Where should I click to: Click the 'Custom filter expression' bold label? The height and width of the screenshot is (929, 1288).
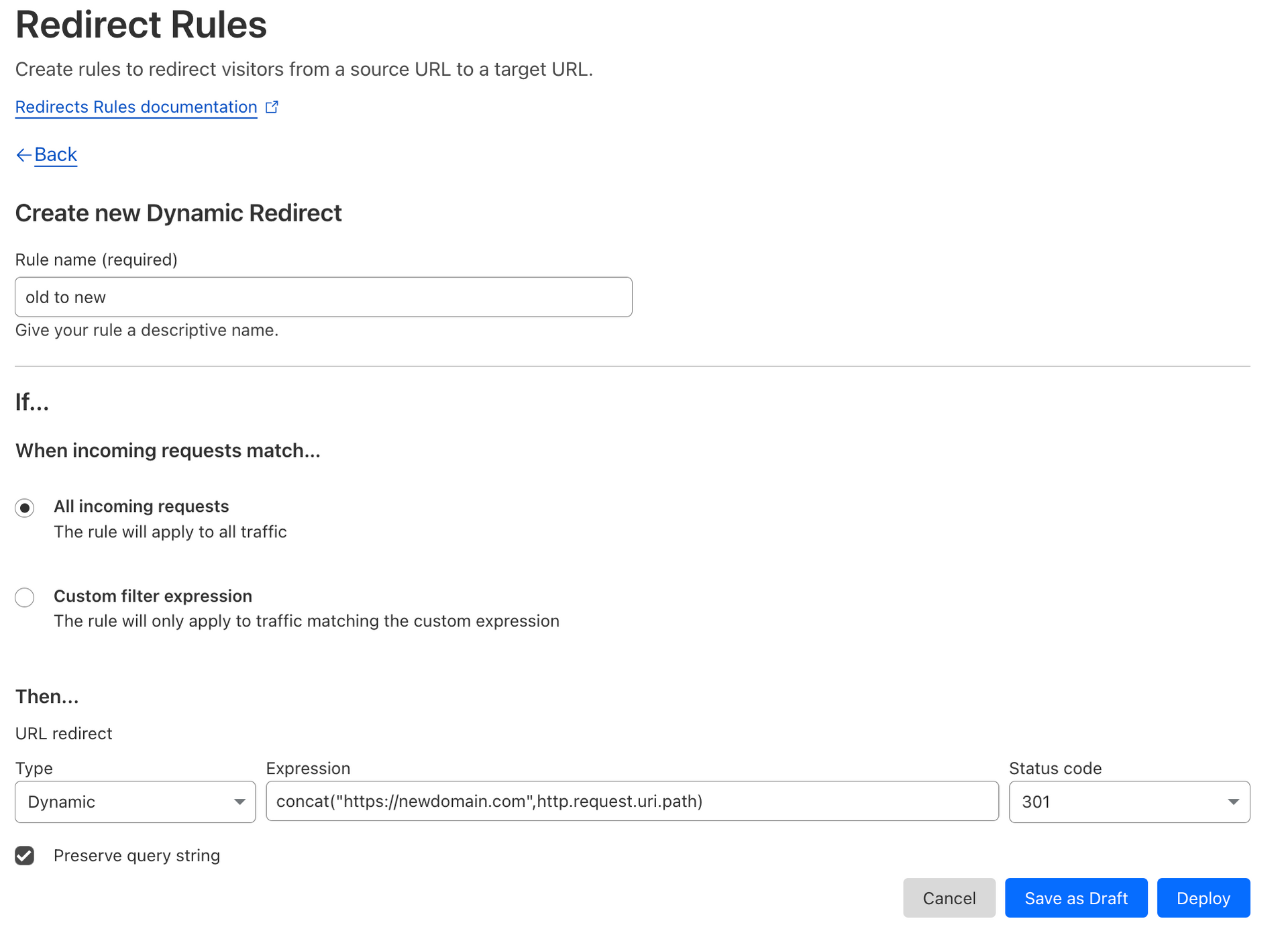pyautogui.click(x=153, y=596)
